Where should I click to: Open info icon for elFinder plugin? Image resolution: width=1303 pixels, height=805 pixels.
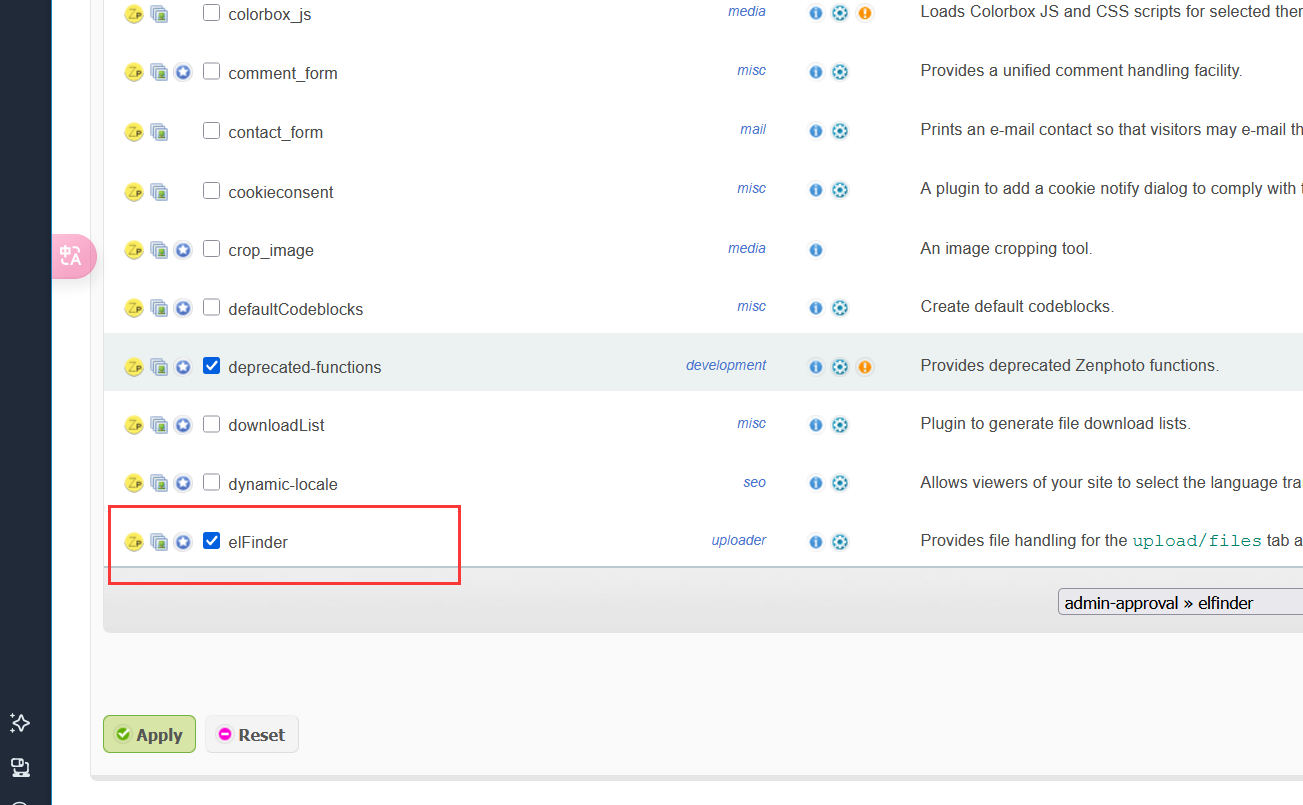pos(816,542)
